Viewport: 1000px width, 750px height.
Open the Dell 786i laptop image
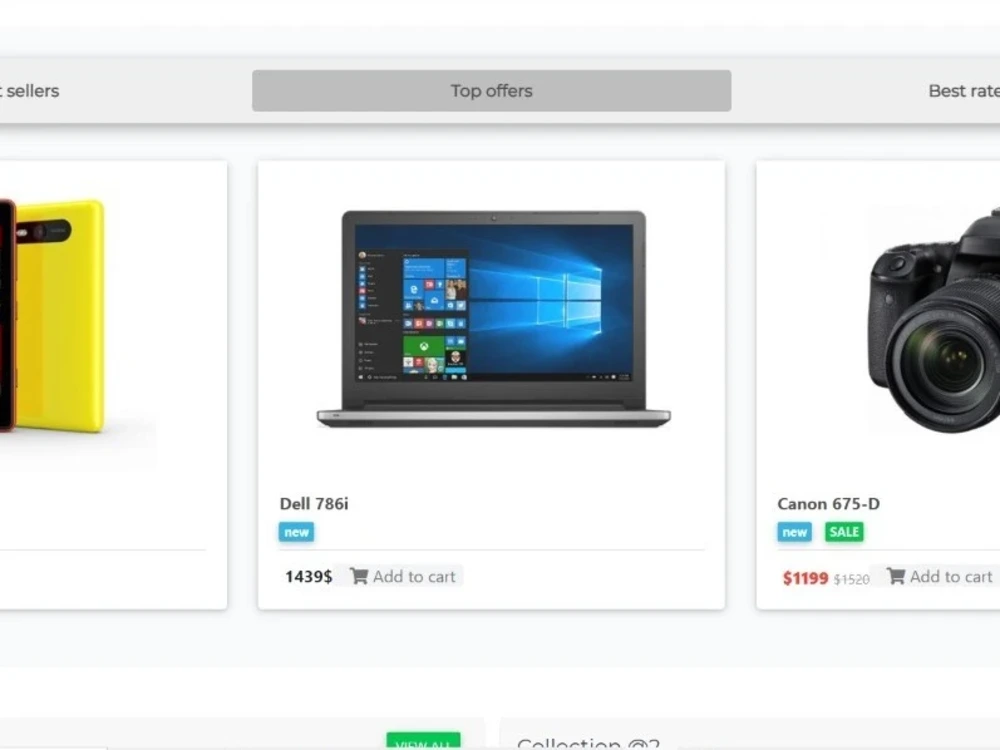point(493,319)
